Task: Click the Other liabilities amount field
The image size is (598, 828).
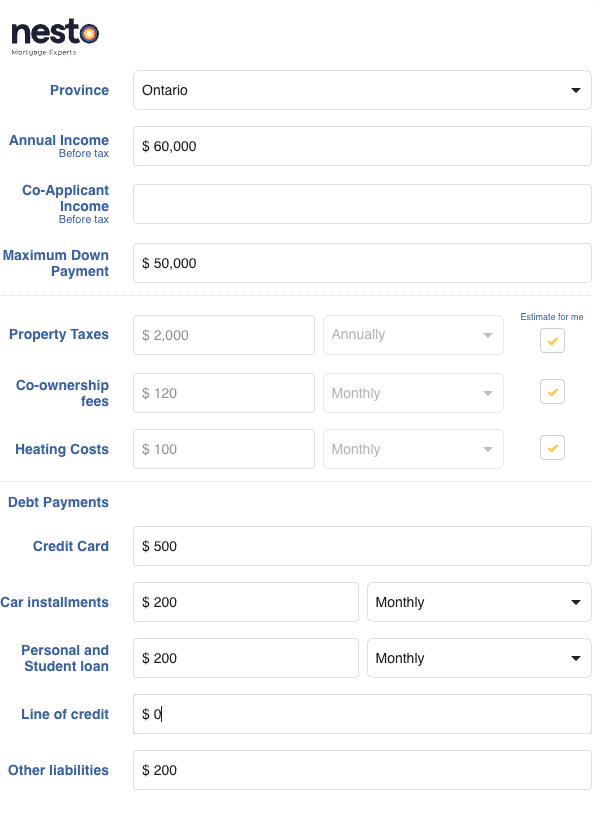Action: (x=362, y=770)
